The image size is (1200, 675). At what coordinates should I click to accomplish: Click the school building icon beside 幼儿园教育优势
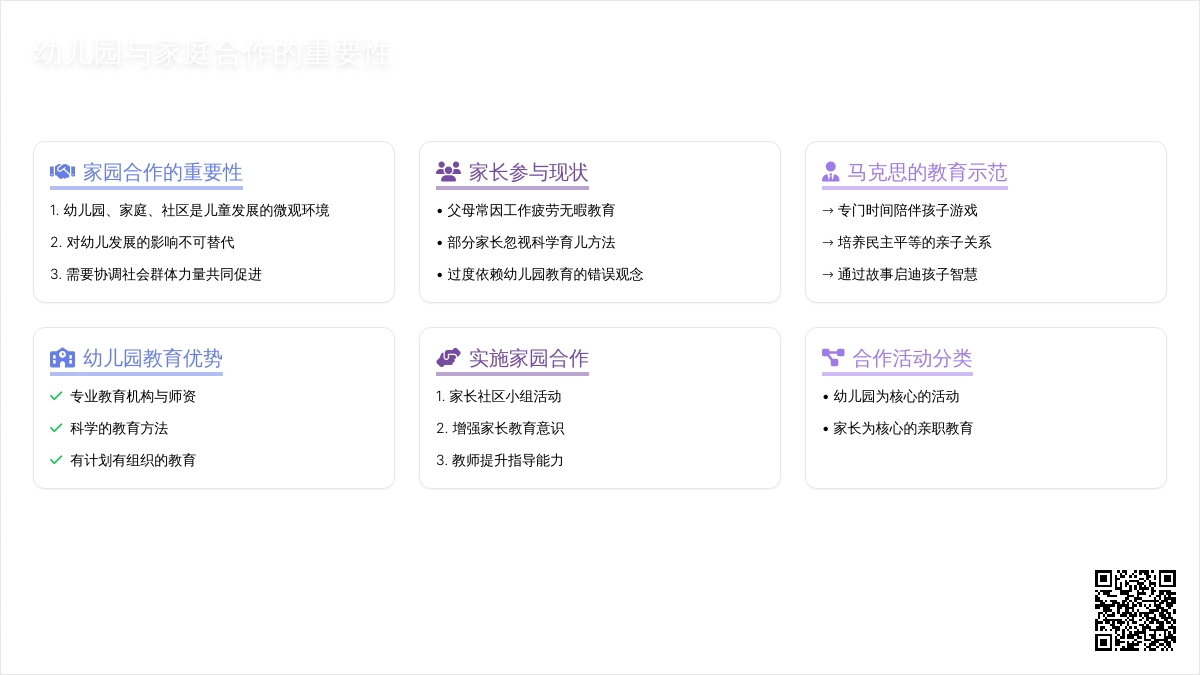pyautogui.click(x=62, y=358)
